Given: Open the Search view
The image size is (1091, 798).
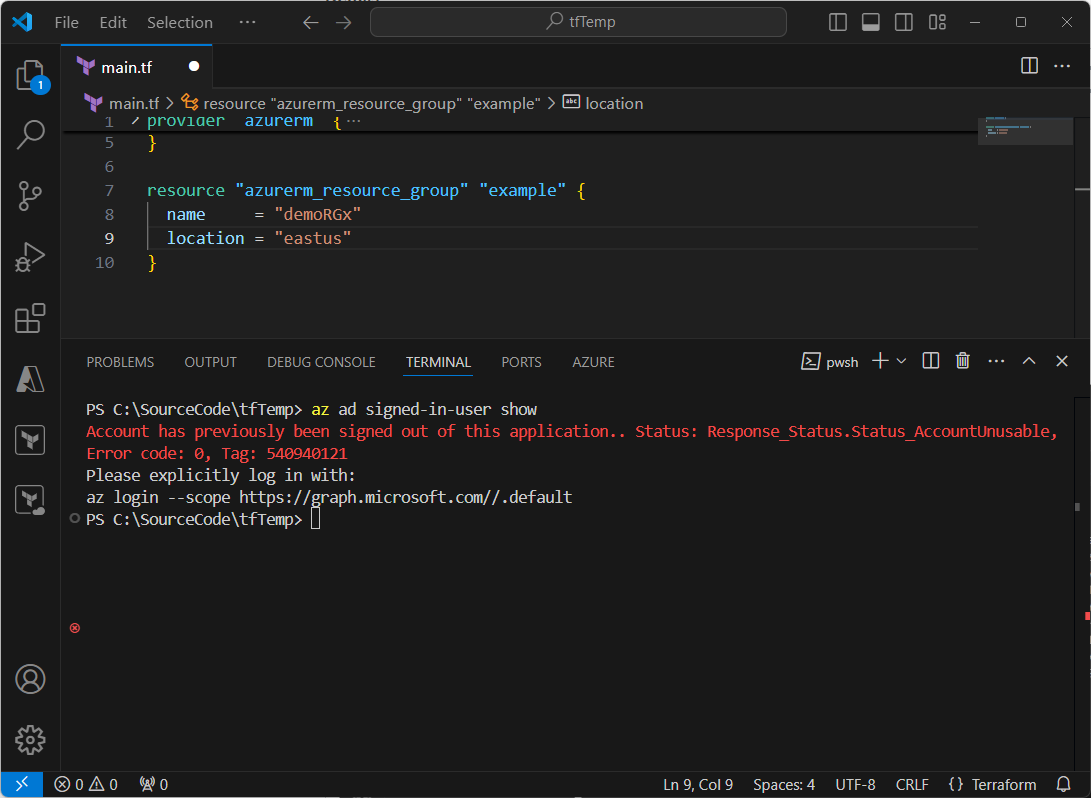Looking at the screenshot, I should (31, 135).
